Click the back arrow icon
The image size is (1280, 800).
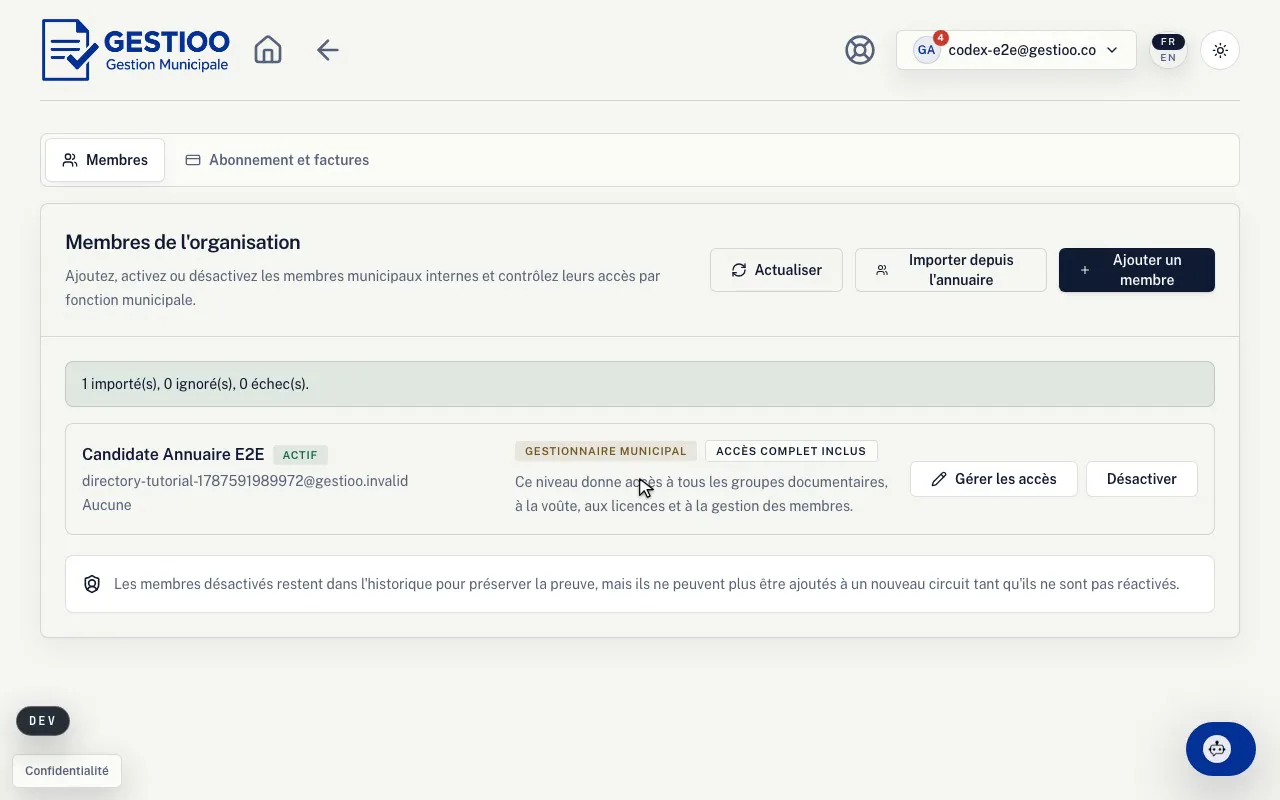pyautogui.click(x=328, y=50)
